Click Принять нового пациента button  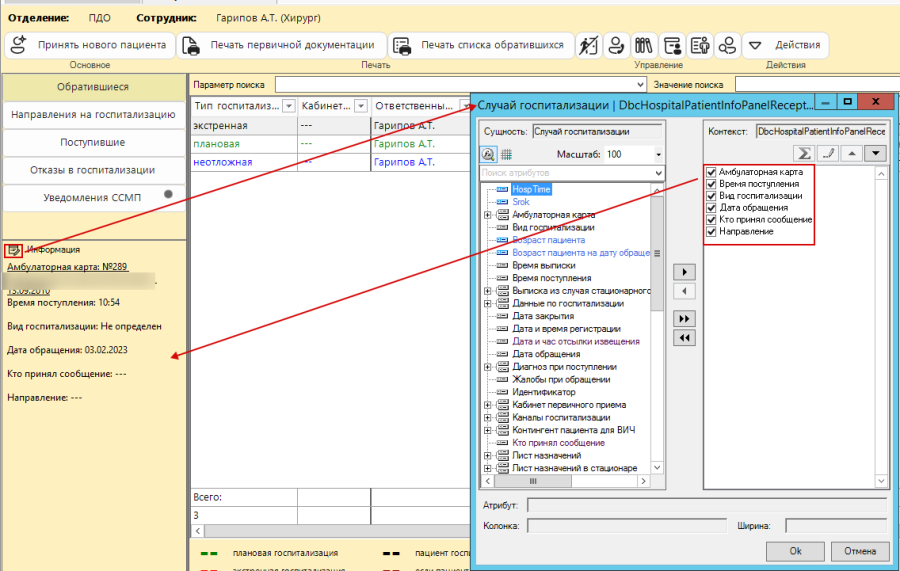point(89,45)
